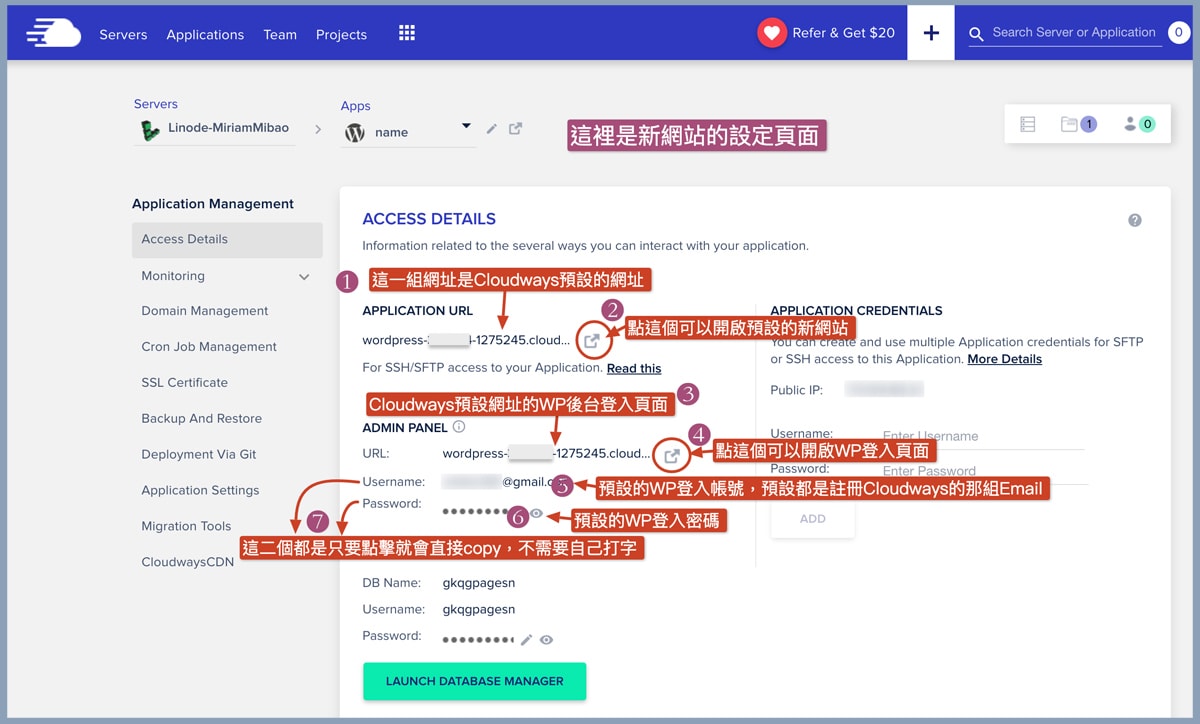Open Deployment Via Git section
This screenshot has height=724, width=1200.
(x=198, y=454)
